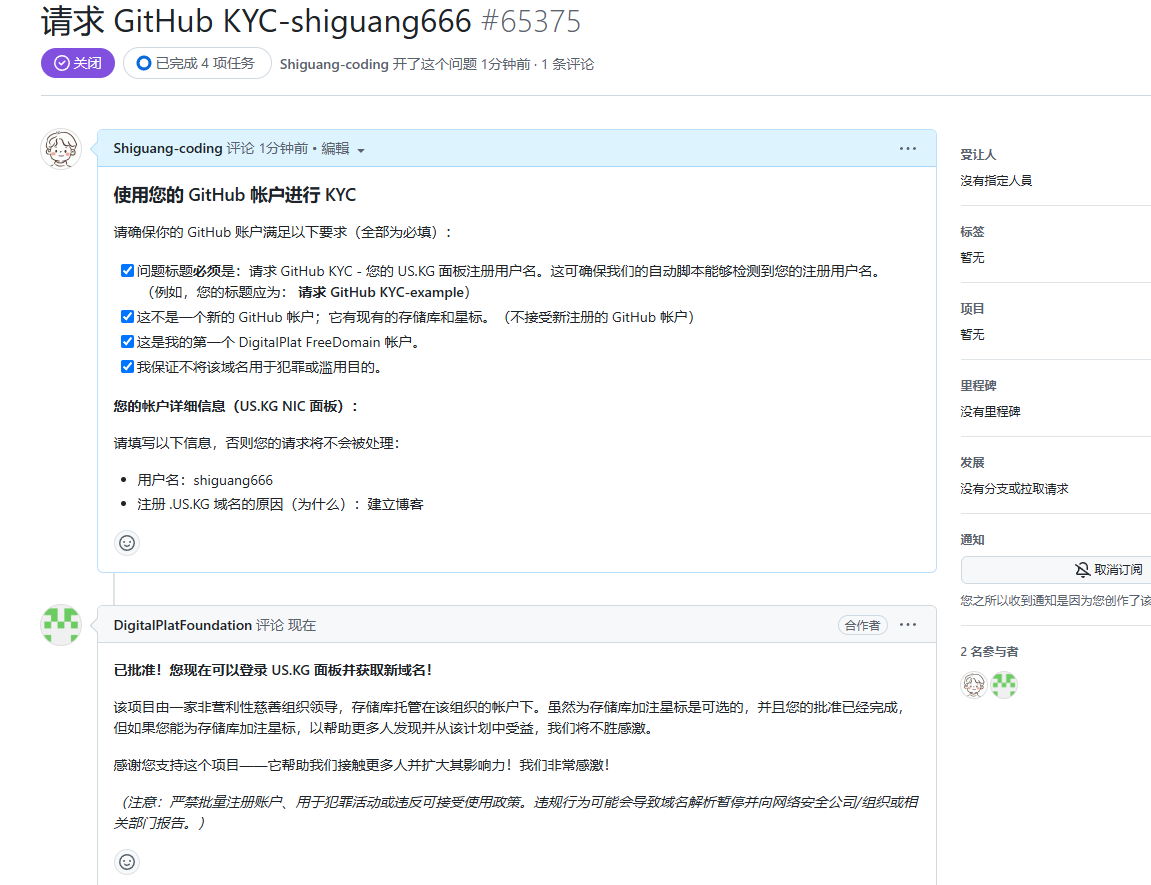
Task: Click Shiguang-coding participant avatar in sidebar
Action: (974, 685)
